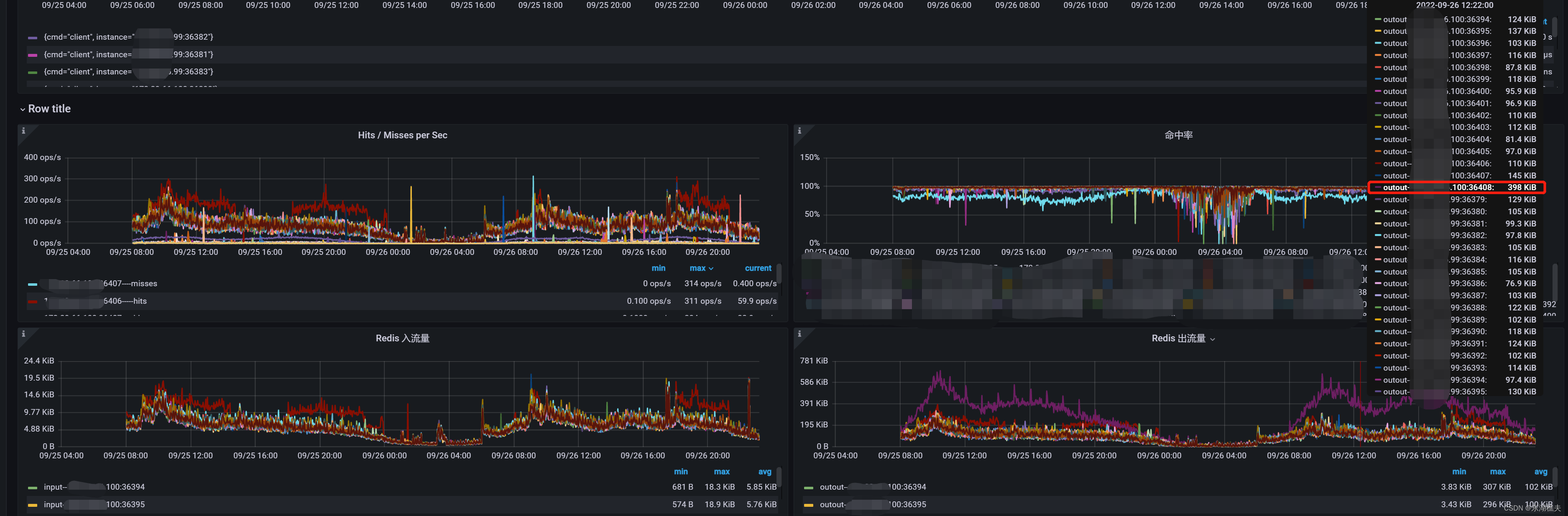Click the red color swatch beside the hits series
This screenshot has height=516, width=1568.
pyautogui.click(x=32, y=300)
